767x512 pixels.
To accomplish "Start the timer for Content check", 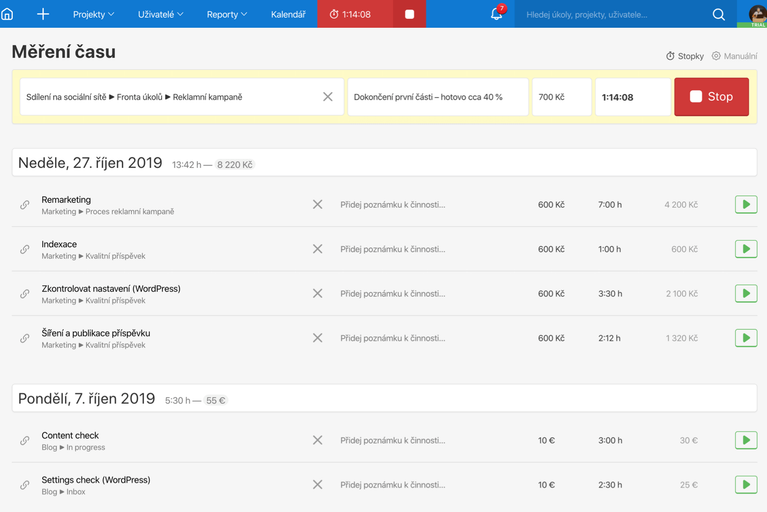I will coord(745,440).
